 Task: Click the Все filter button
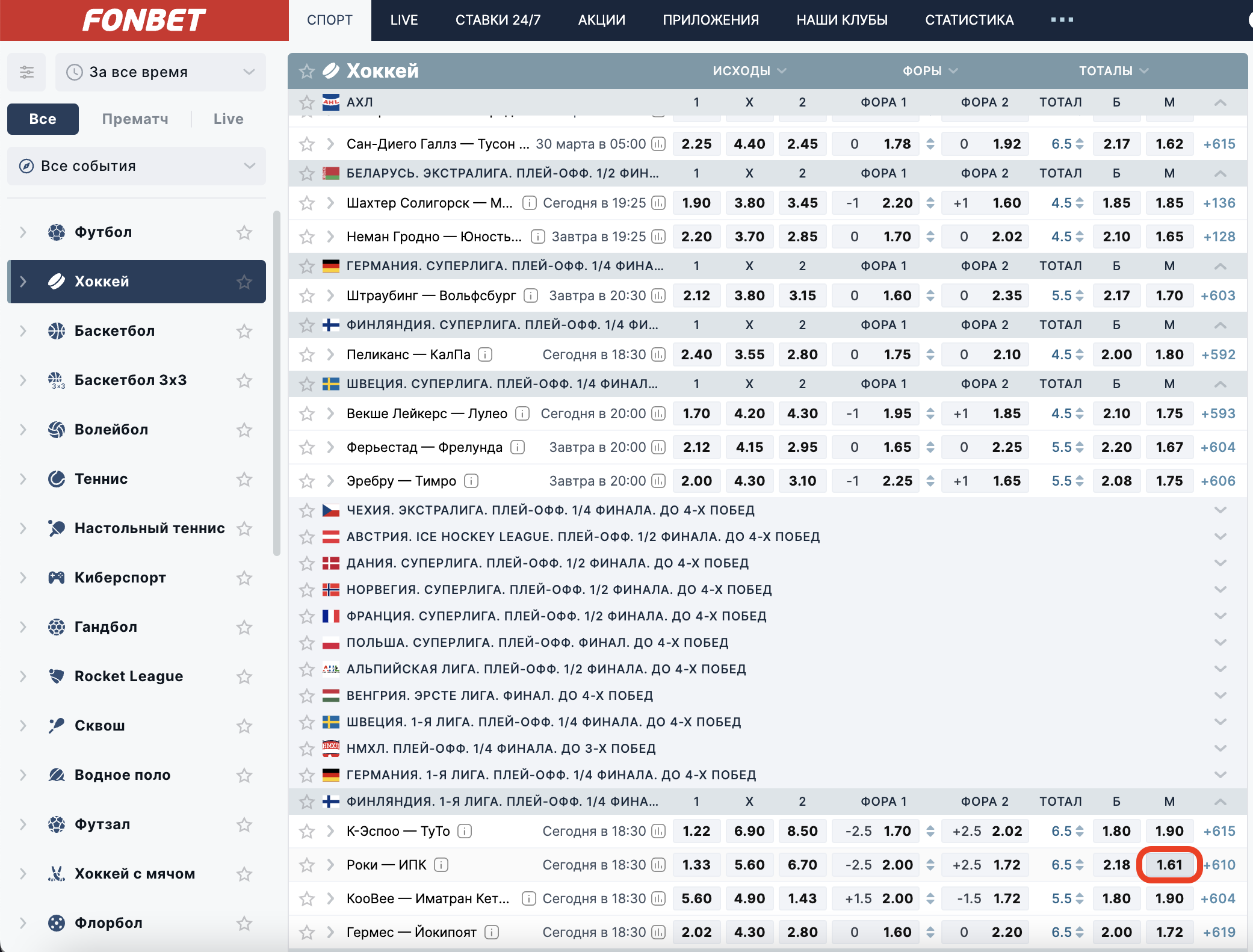pos(43,119)
